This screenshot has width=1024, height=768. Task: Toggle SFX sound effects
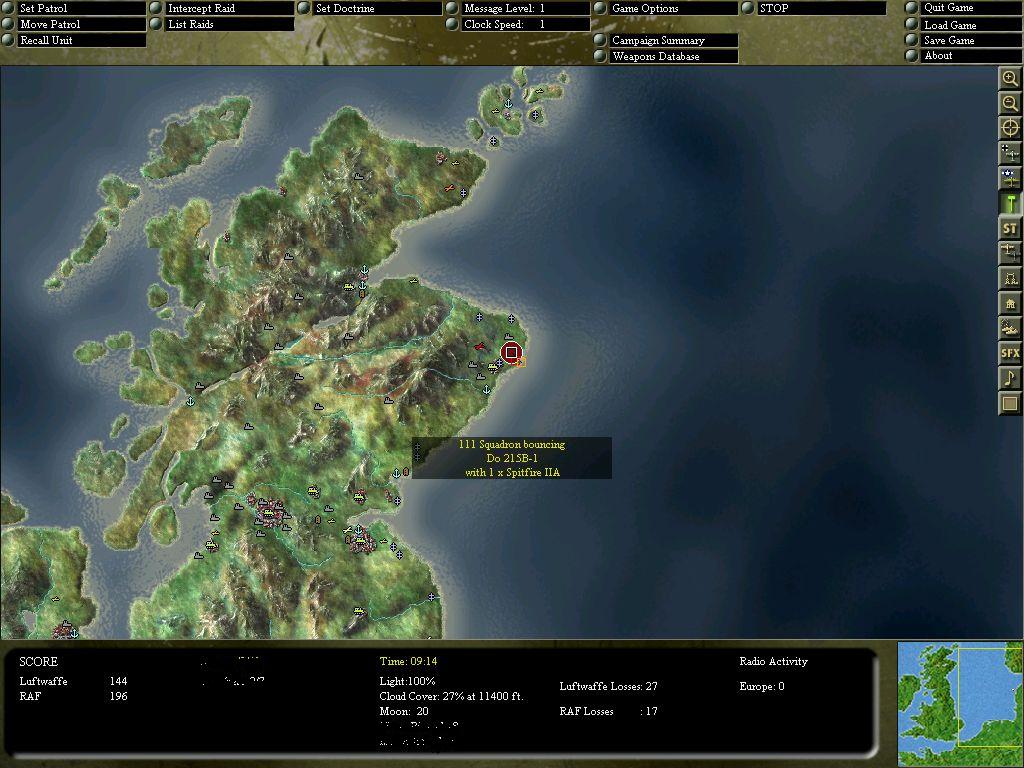click(x=1010, y=353)
